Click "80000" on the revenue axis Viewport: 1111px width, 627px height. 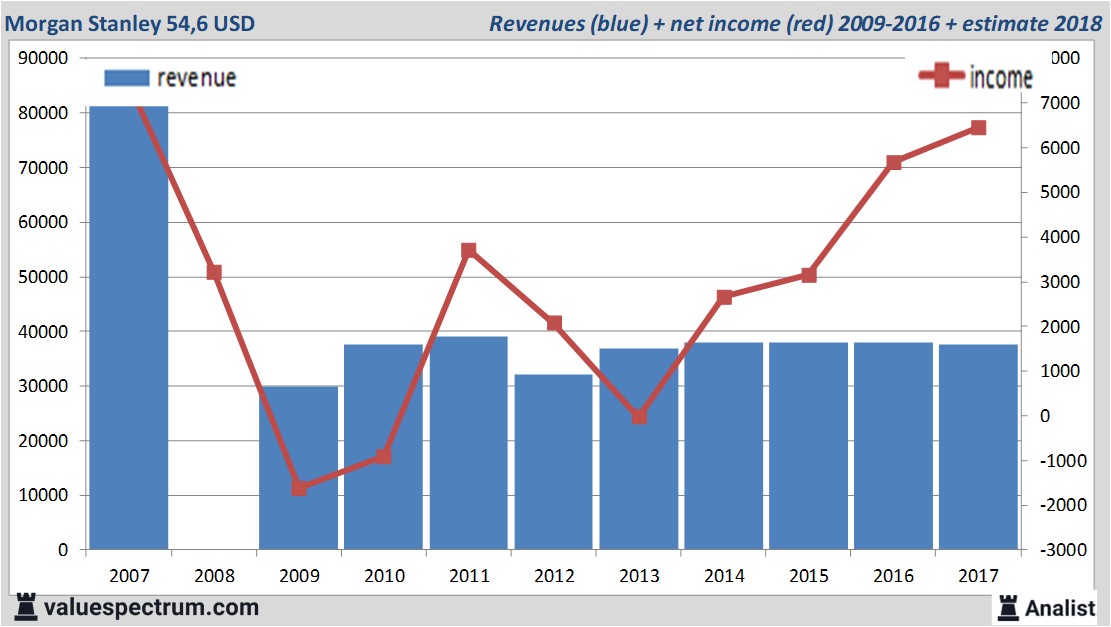[x=43, y=113]
